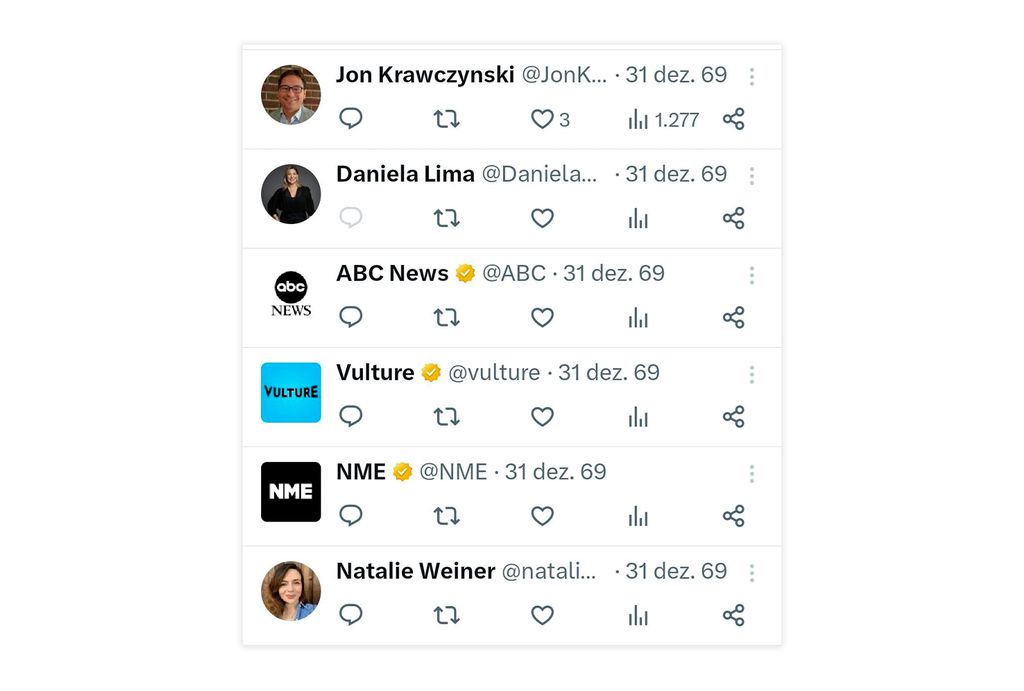
Task: Reply to Natalie Weiner's post
Action: (x=351, y=615)
